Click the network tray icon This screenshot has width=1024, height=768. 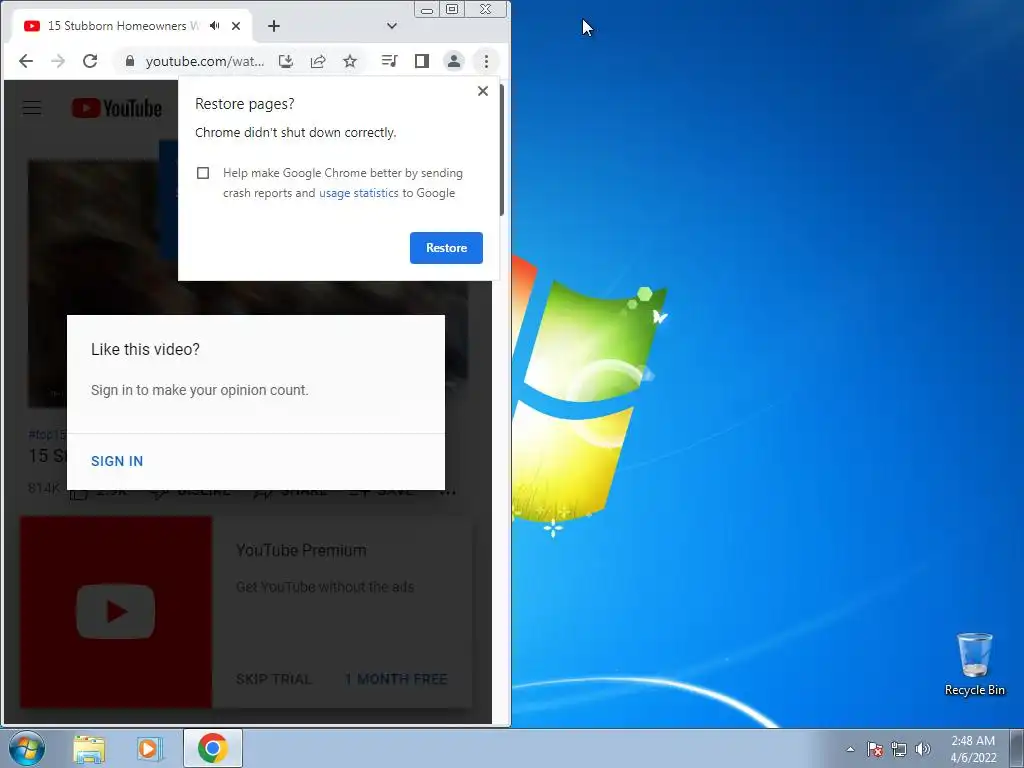coord(899,750)
